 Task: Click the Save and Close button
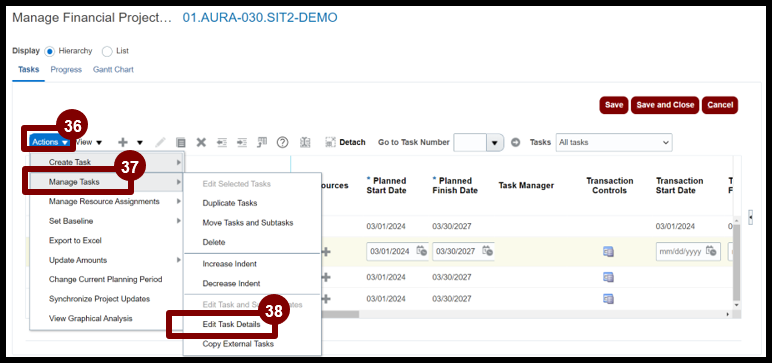pos(665,105)
